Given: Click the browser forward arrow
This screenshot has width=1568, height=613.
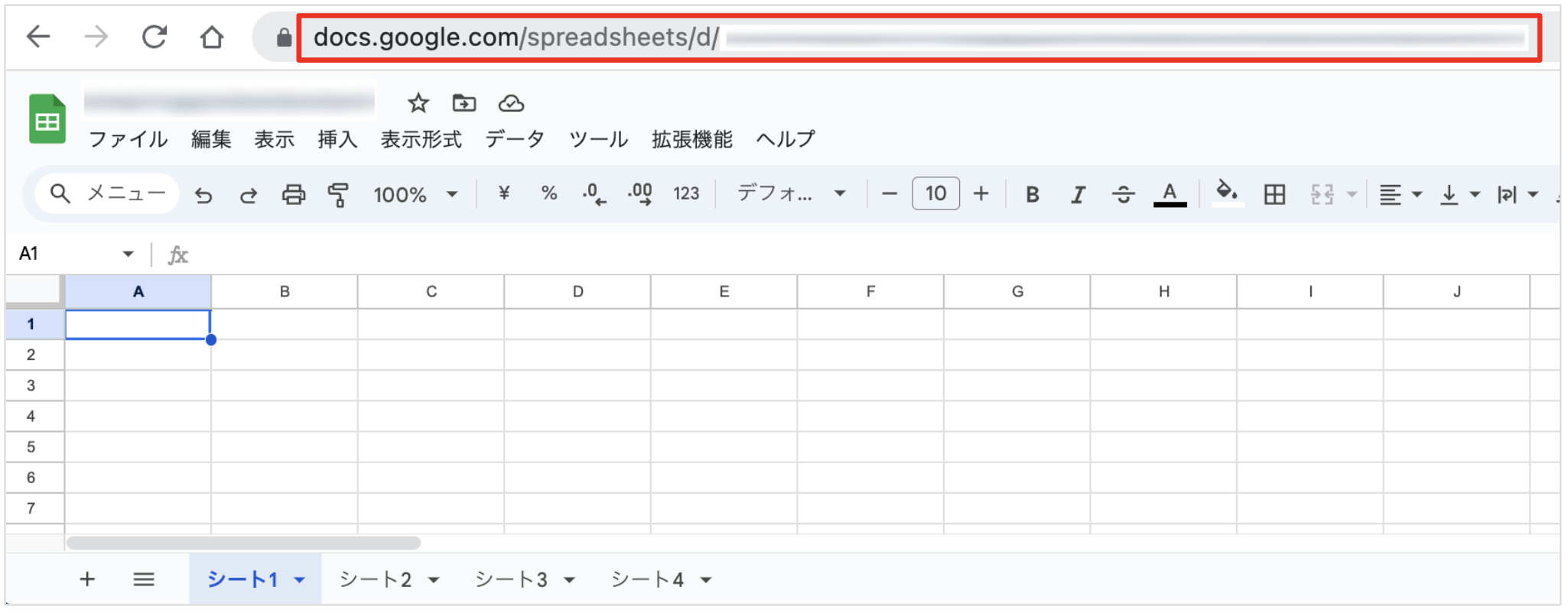Looking at the screenshot, I should (x=96, y=36).
